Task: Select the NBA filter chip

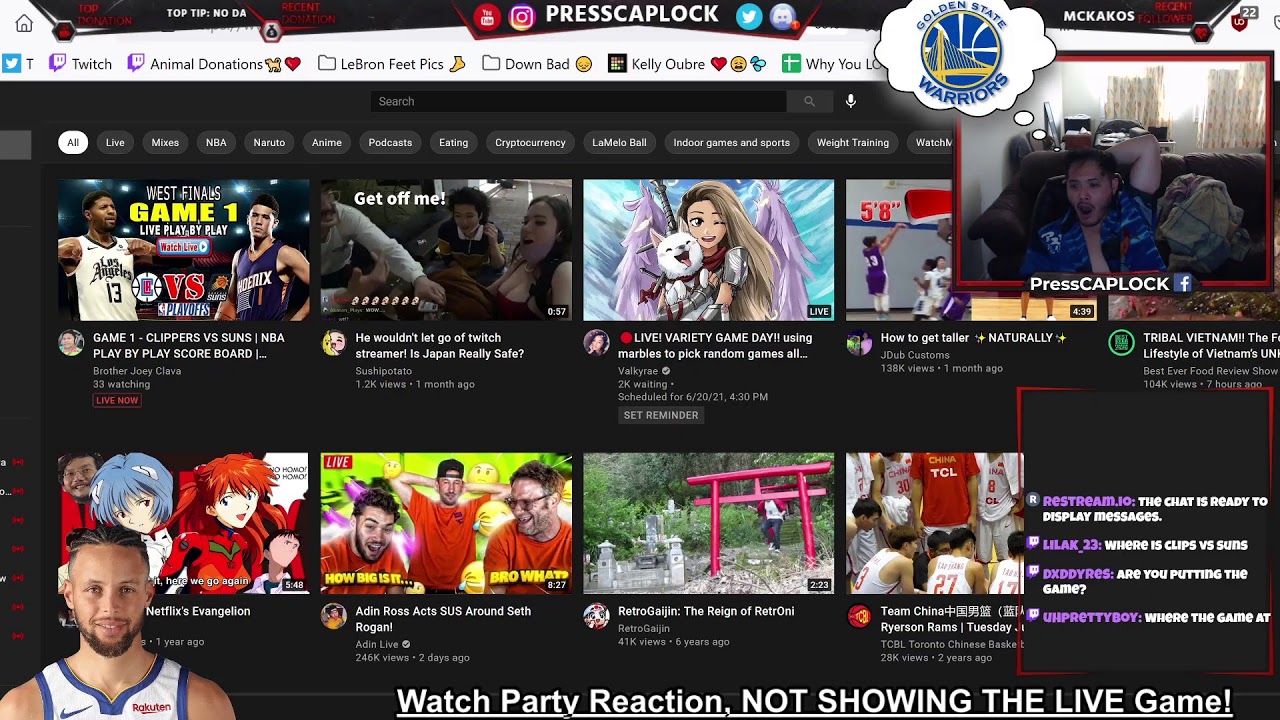Action: pos(216,143)
